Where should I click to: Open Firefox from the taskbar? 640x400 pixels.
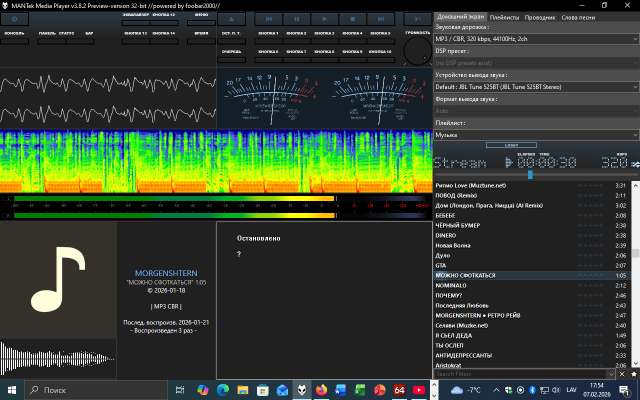pos(321,390)
